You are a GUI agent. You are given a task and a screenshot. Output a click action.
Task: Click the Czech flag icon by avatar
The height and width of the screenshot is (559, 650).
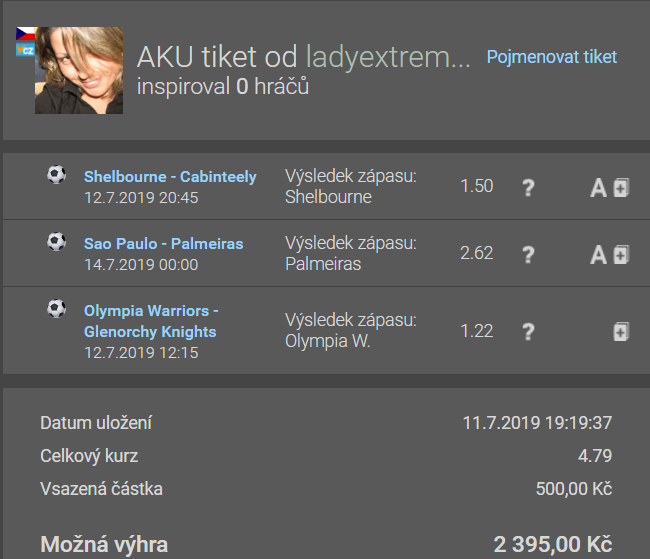25,34
